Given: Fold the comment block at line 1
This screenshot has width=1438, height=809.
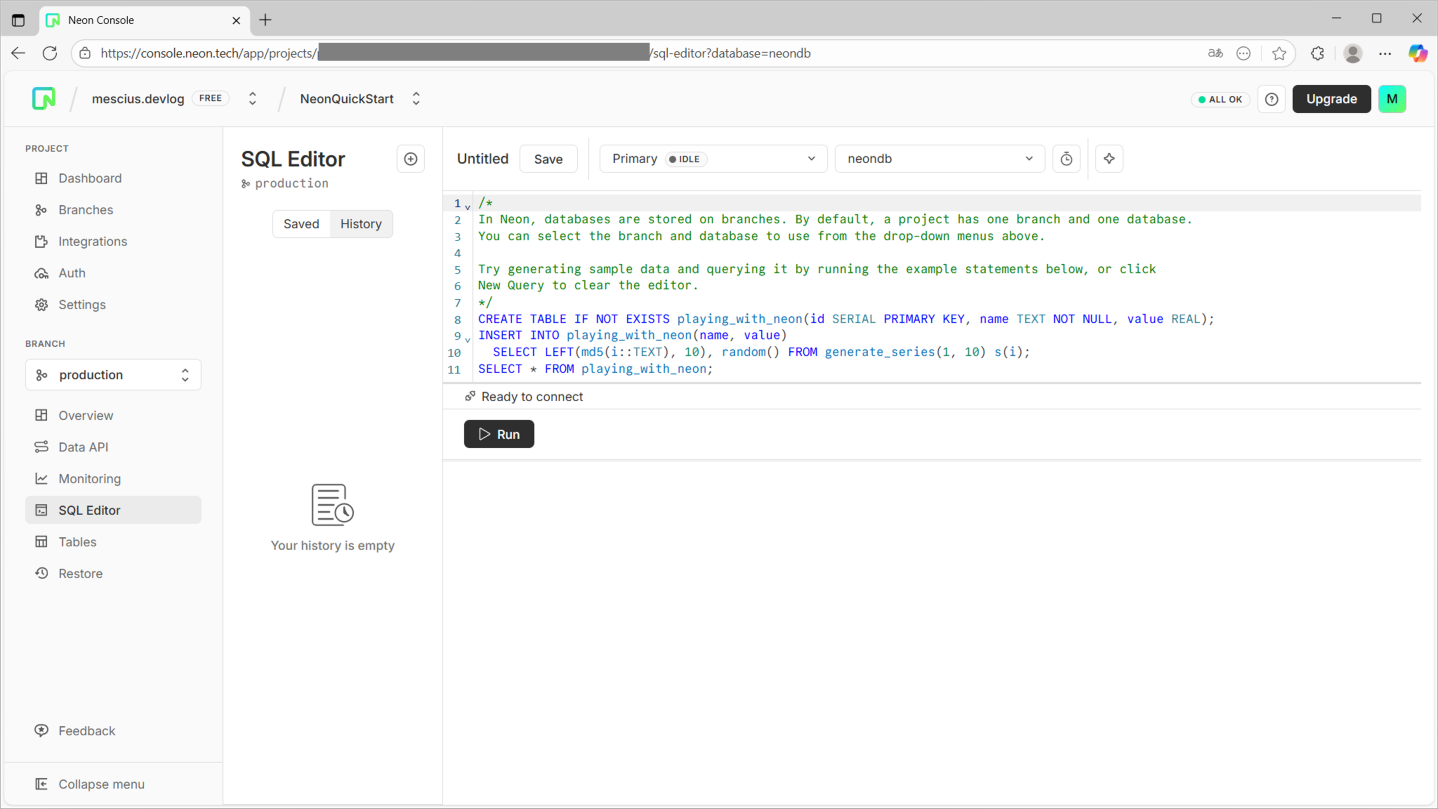Looking at the screenshot, I should tap(467, 206).
